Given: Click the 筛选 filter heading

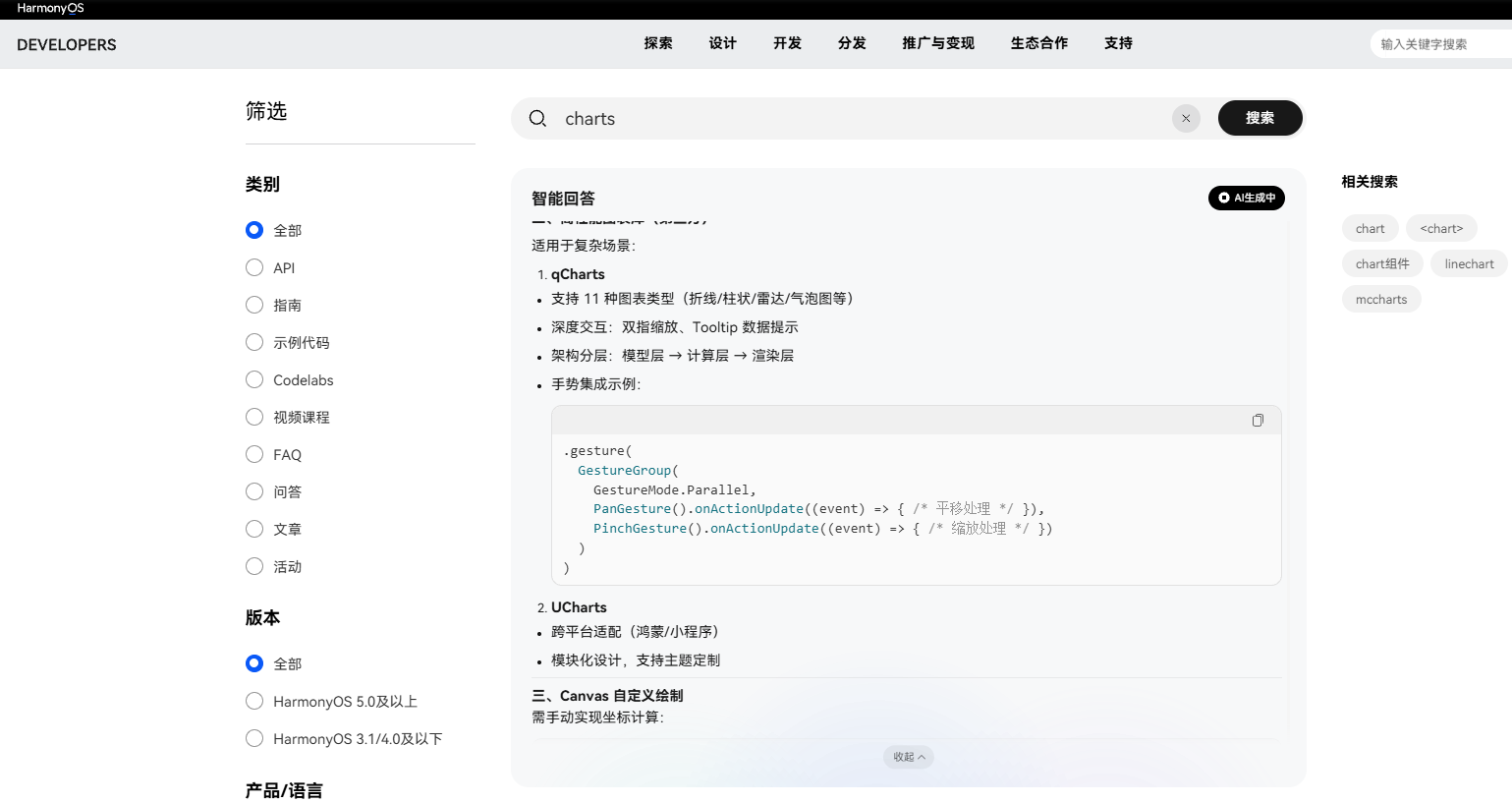Looking at the screenshot, I should [266, 111].
